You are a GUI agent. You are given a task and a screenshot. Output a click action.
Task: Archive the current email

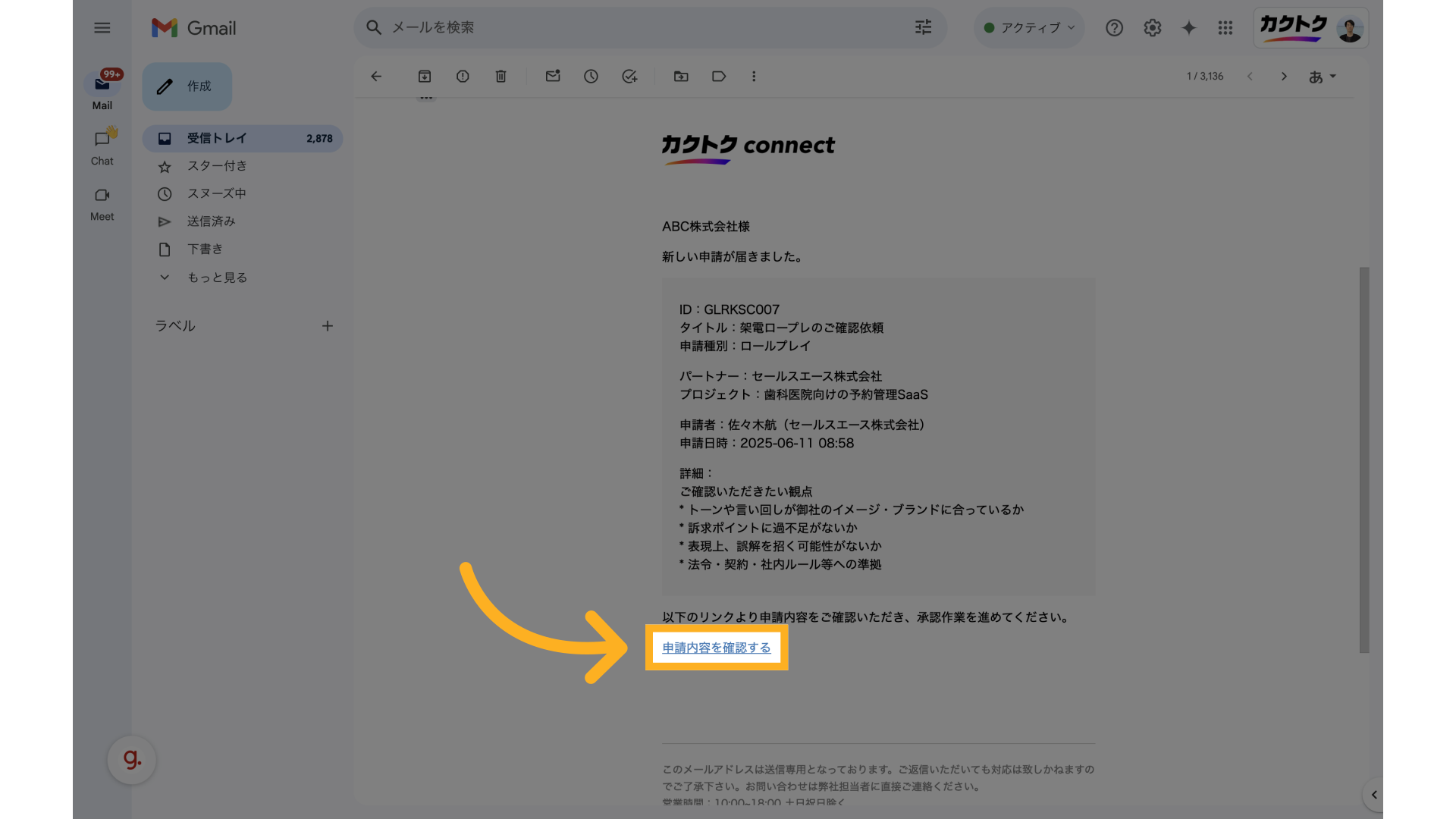(425, 76)
